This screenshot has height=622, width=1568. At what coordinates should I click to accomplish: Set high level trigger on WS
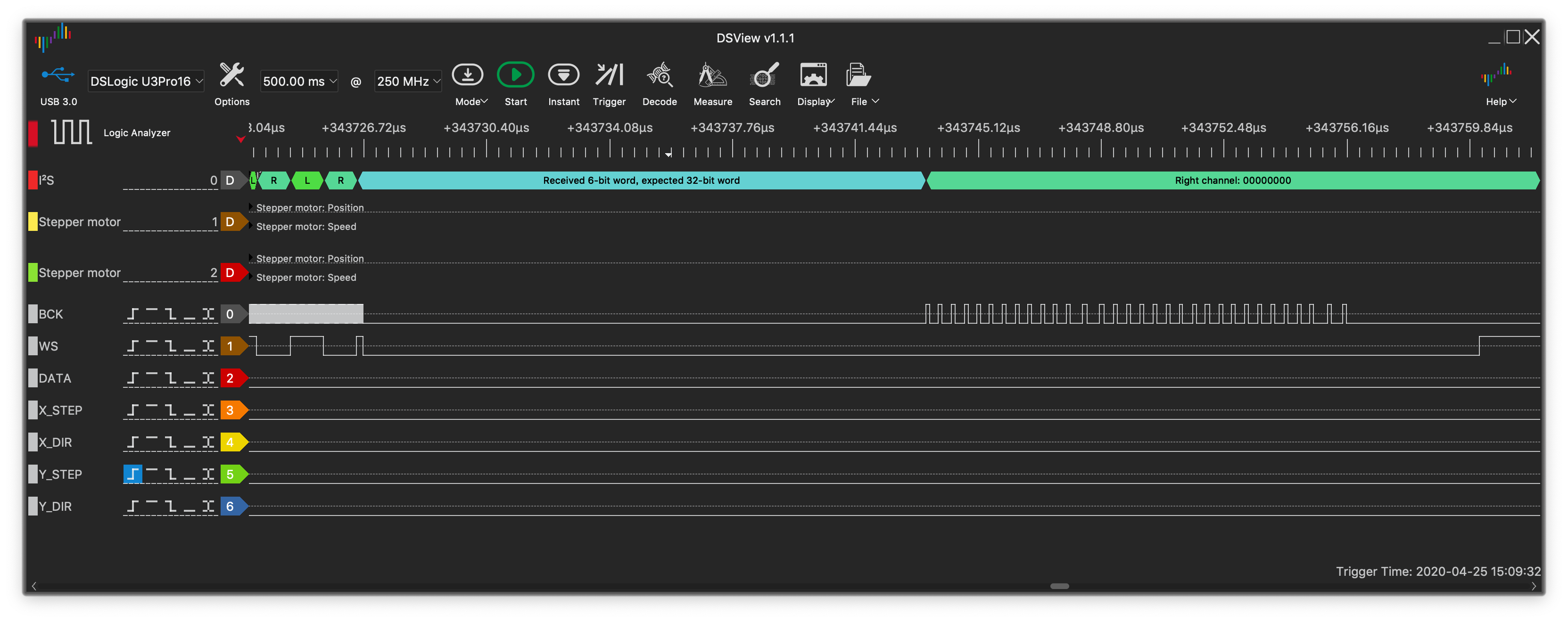(151, 346)
